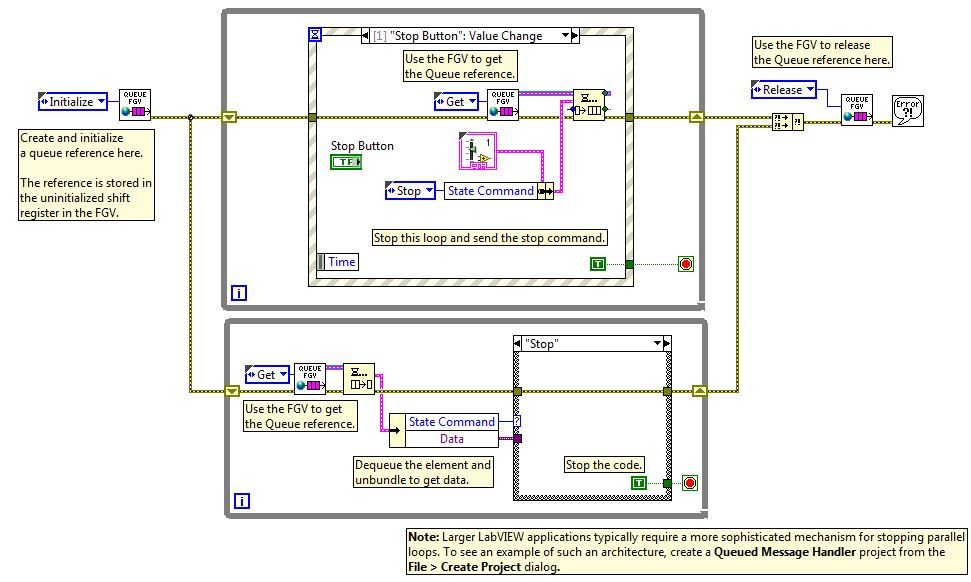Select the State Command bundle node in the event case

(x=546, y=191)
